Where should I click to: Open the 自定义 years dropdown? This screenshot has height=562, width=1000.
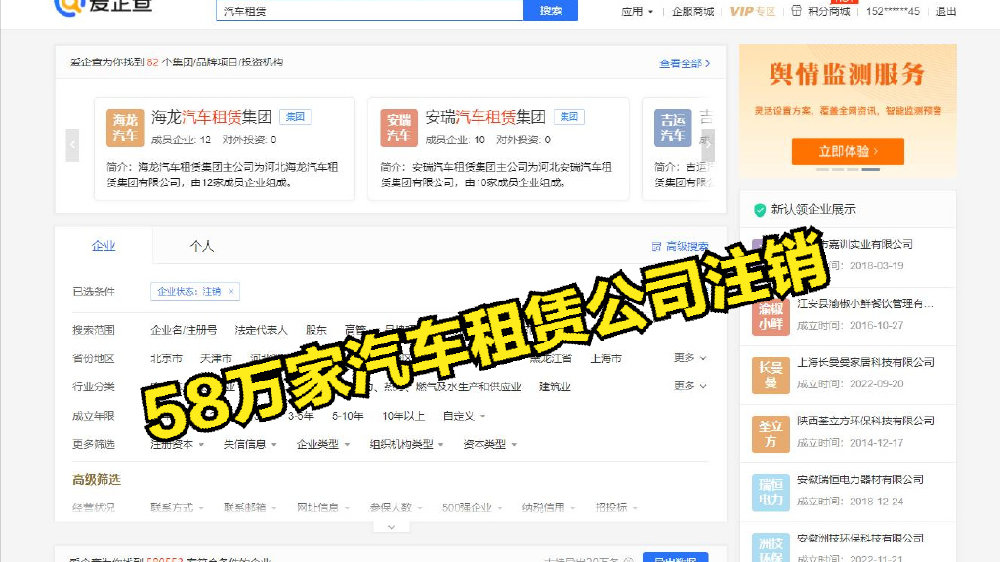tap(464, 416)
